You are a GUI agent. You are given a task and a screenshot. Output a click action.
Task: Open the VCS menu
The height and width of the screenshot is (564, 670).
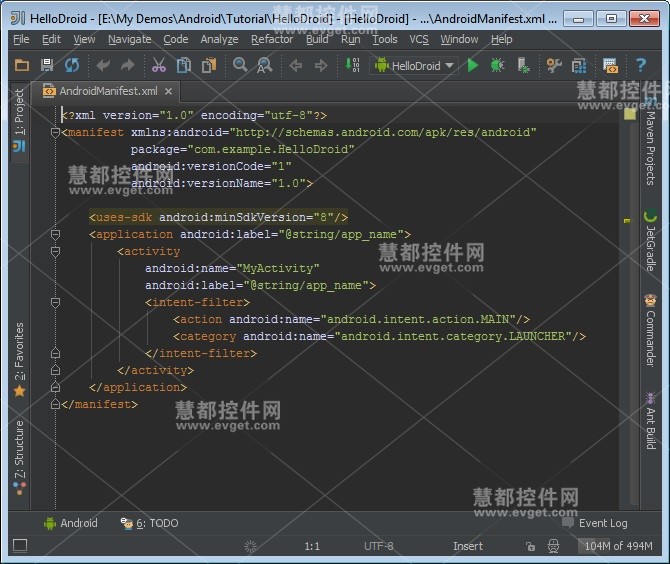click(x=419, y=39)
